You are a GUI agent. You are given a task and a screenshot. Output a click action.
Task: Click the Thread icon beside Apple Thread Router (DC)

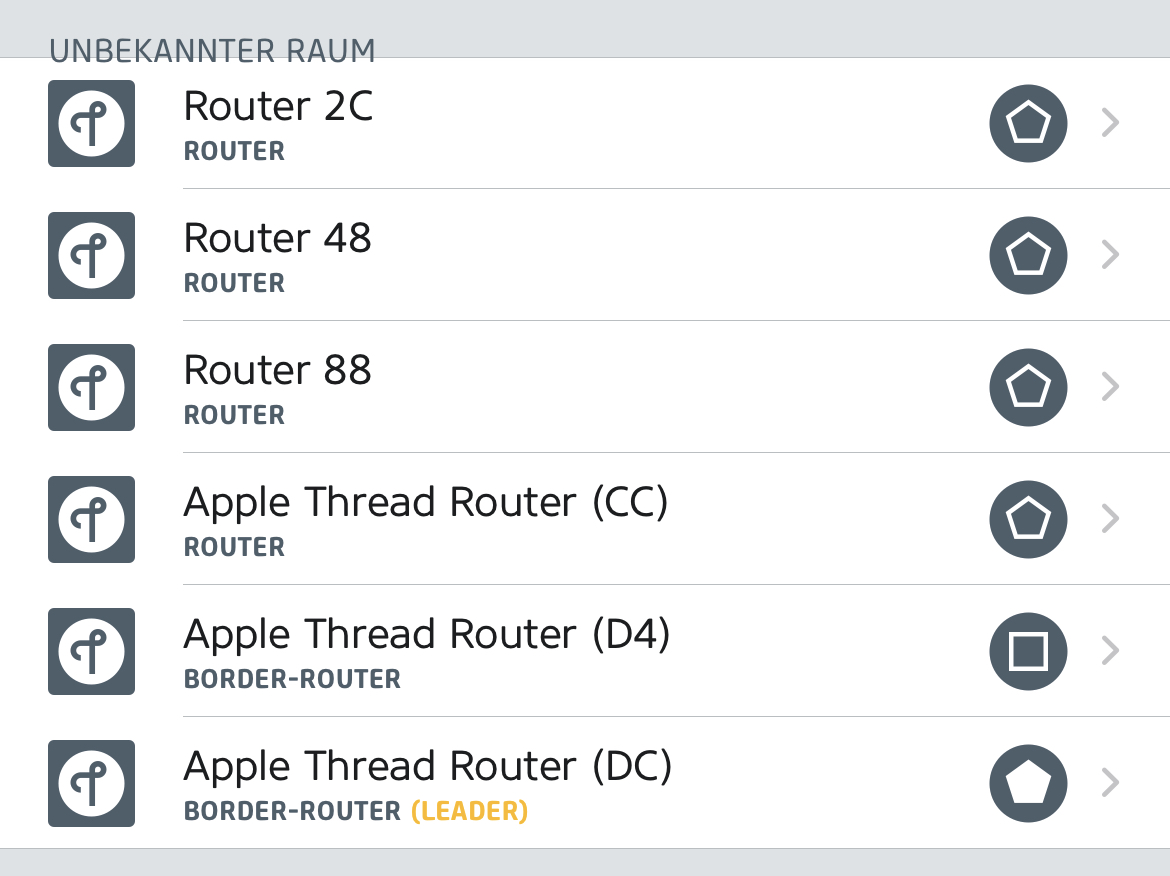click(91, 783)
